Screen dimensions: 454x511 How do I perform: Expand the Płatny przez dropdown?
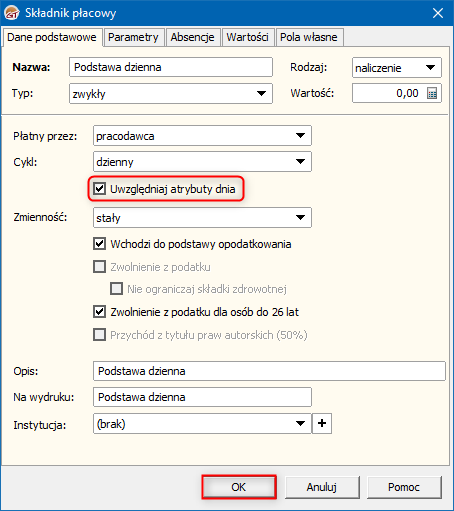[x=300, y=136]
